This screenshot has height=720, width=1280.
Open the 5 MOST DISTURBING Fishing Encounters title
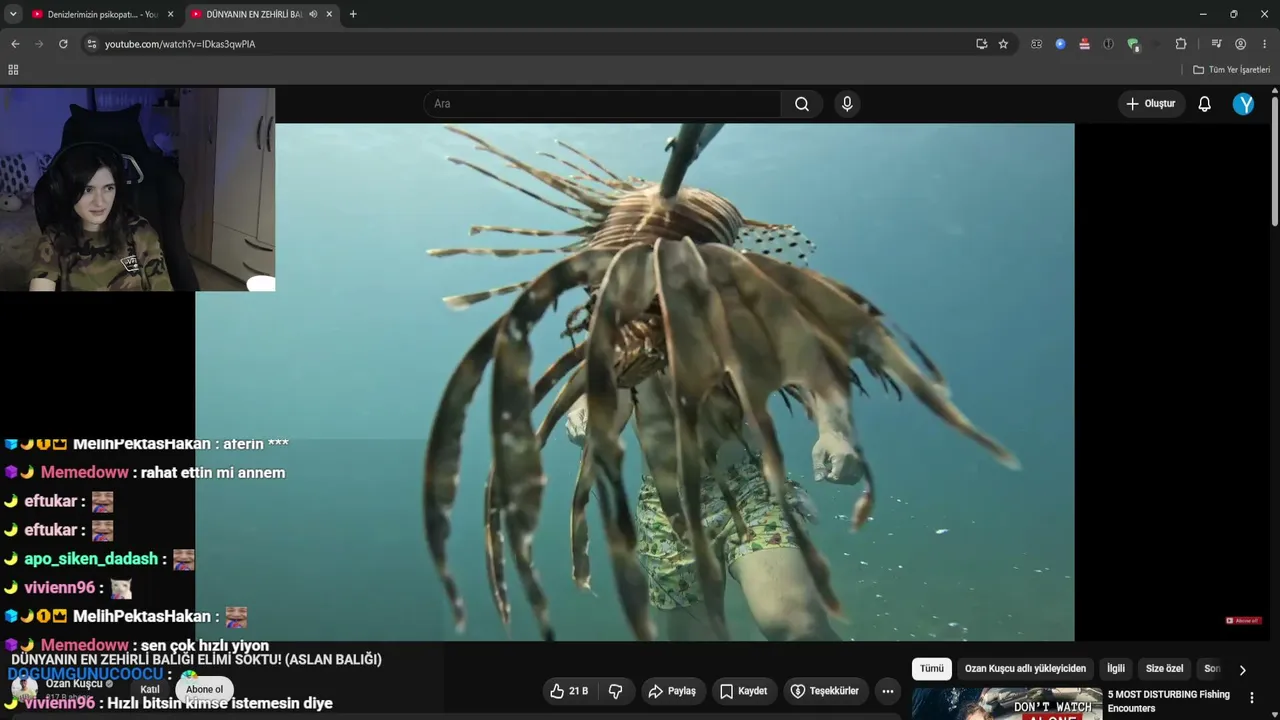point(1168,701)
